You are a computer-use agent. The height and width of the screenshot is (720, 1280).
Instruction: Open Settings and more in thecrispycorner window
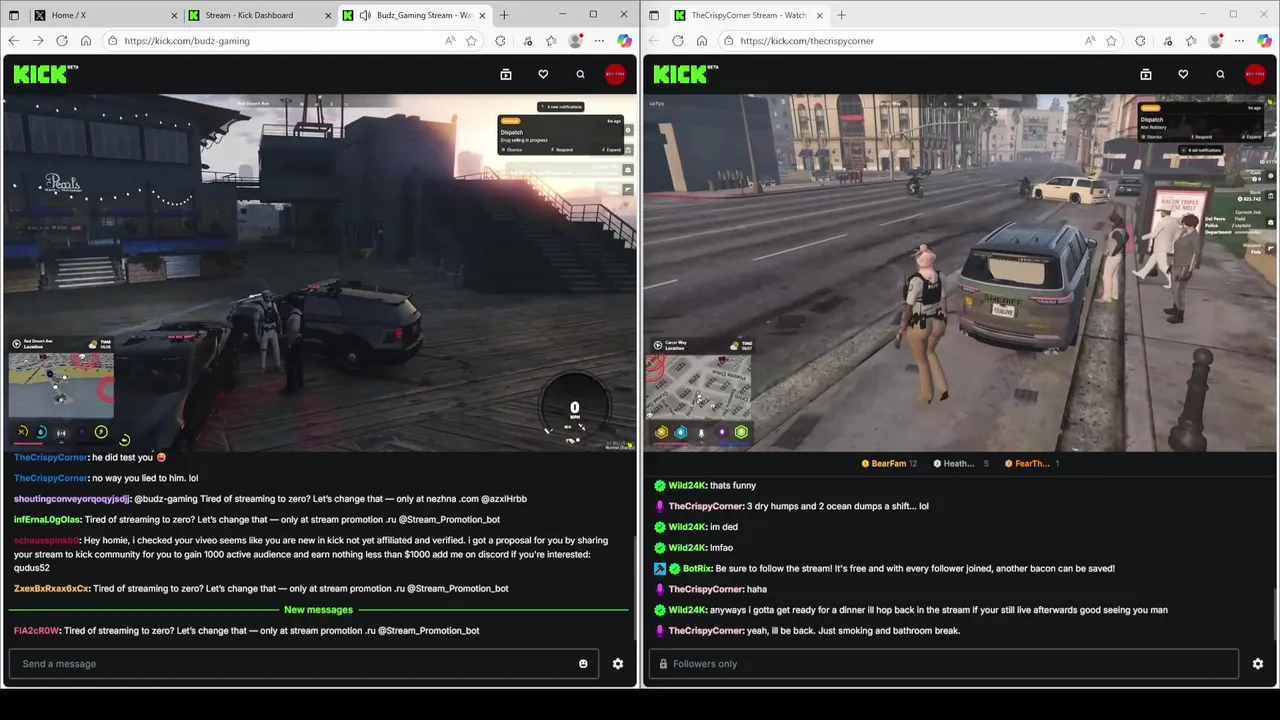[x=1239, y=41]
